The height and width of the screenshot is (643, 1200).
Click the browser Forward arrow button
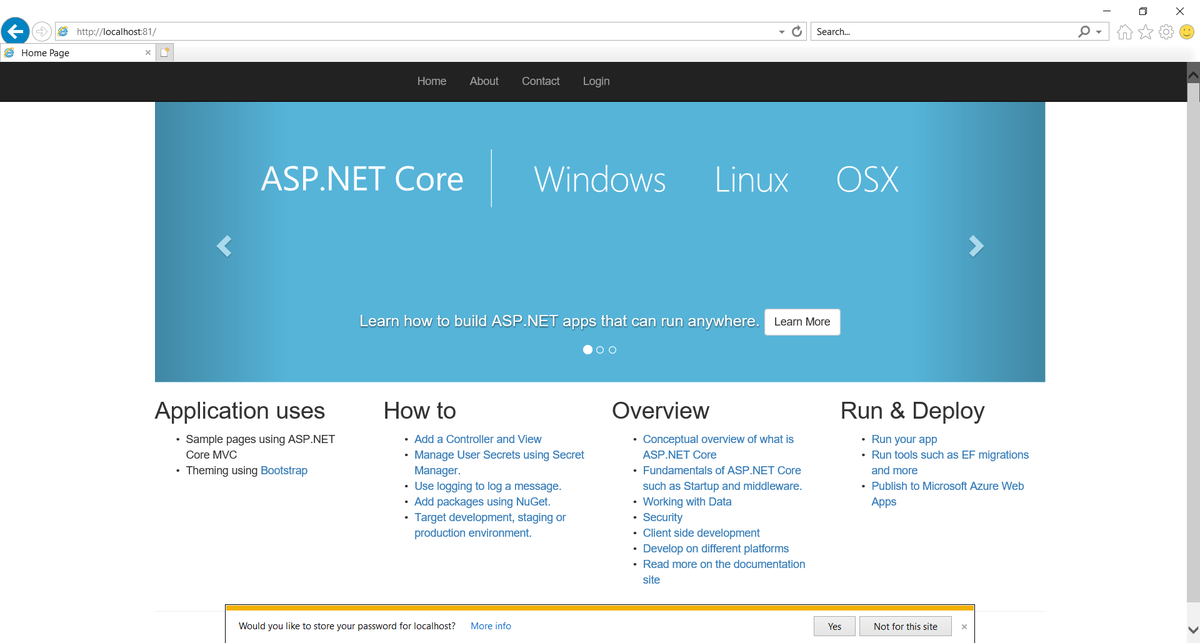pyautogui.click(x=42, y=32)
